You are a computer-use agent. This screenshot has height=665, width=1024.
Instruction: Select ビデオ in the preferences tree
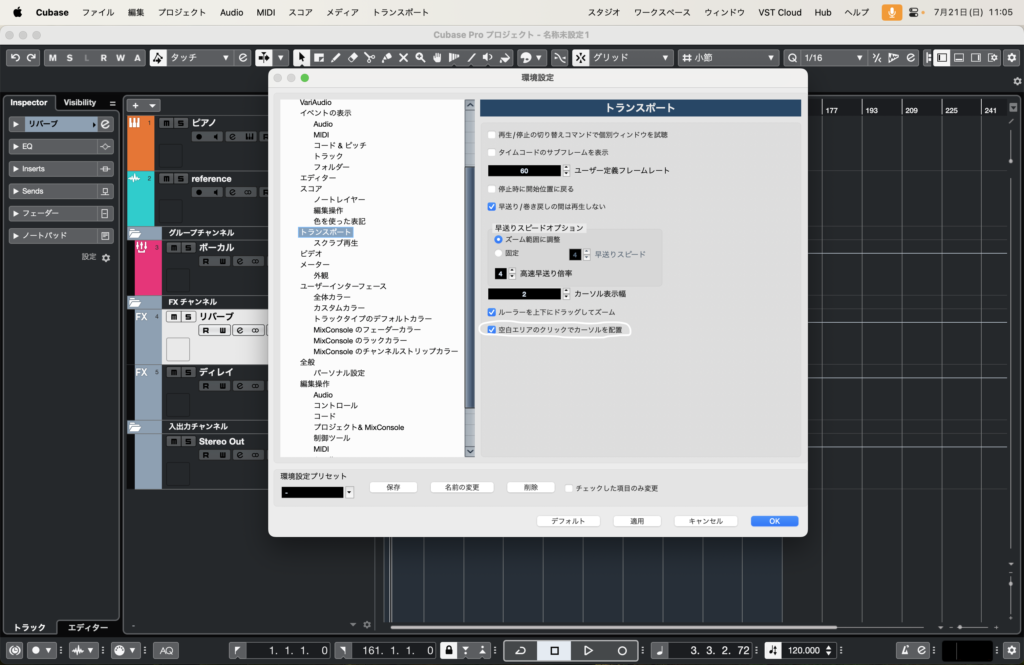tap(311, 254)
